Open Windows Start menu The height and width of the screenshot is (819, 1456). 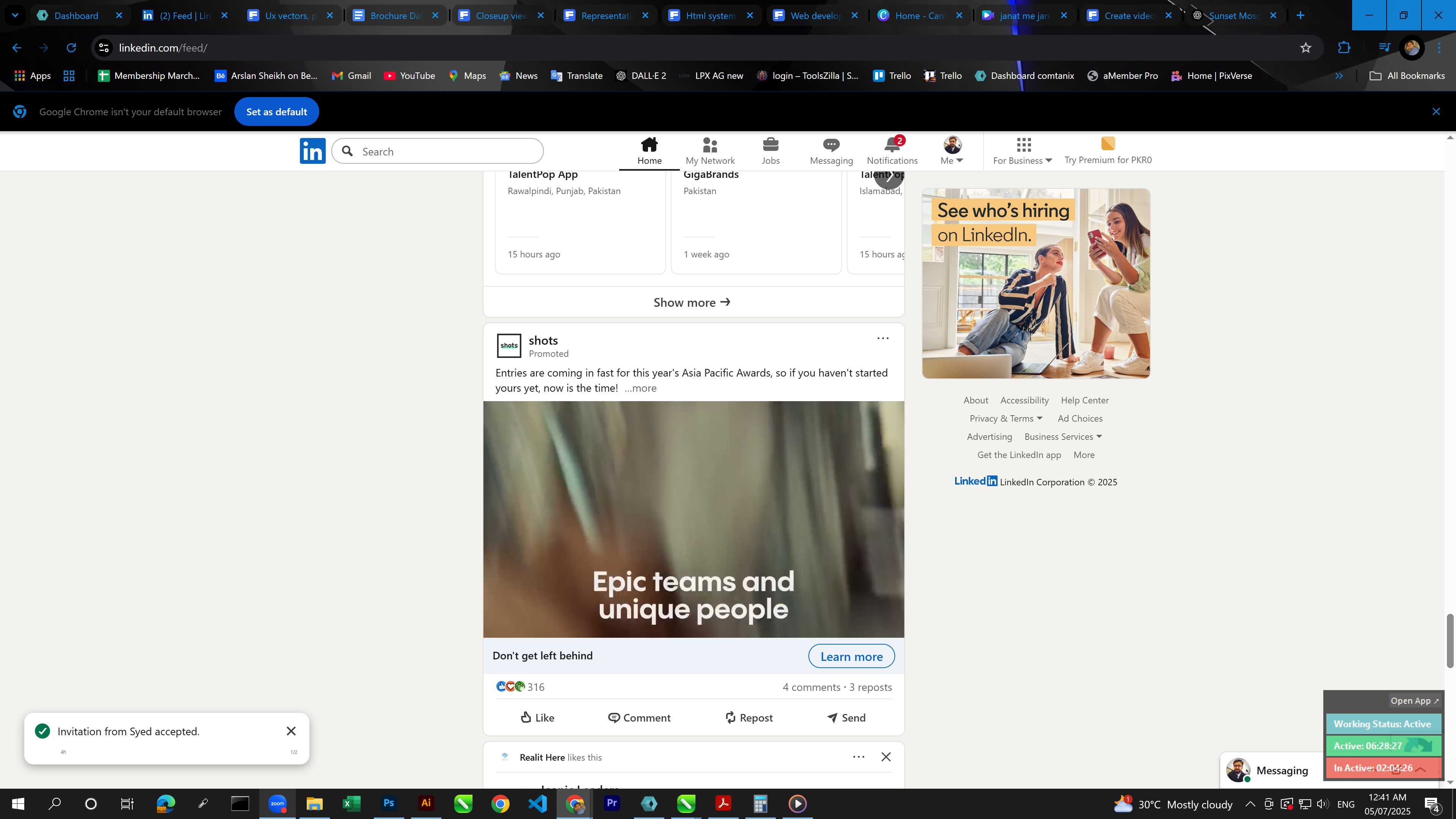17,803
